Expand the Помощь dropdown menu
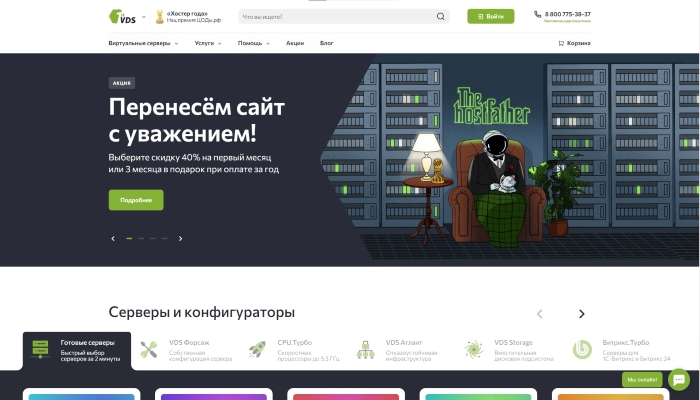The image size is (700, 400). pyautogui.click(x=254, y=43)
